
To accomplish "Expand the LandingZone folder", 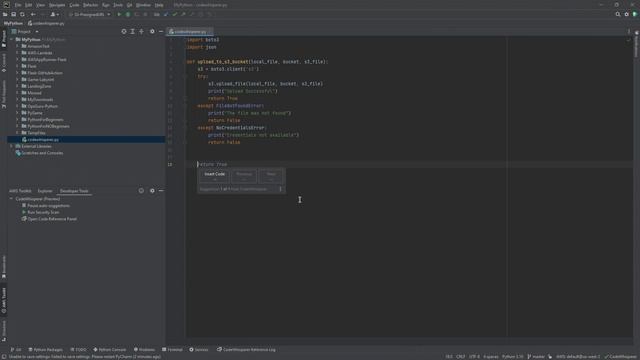I will 17,86.
